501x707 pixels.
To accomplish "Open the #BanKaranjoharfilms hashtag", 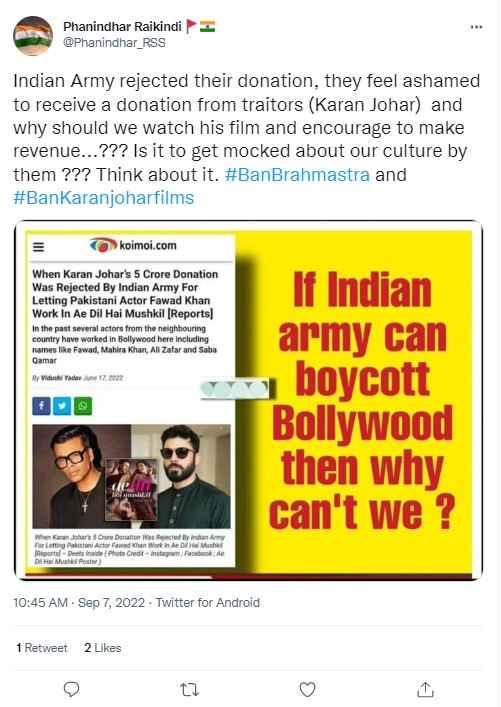I will [x=104, y=197].
